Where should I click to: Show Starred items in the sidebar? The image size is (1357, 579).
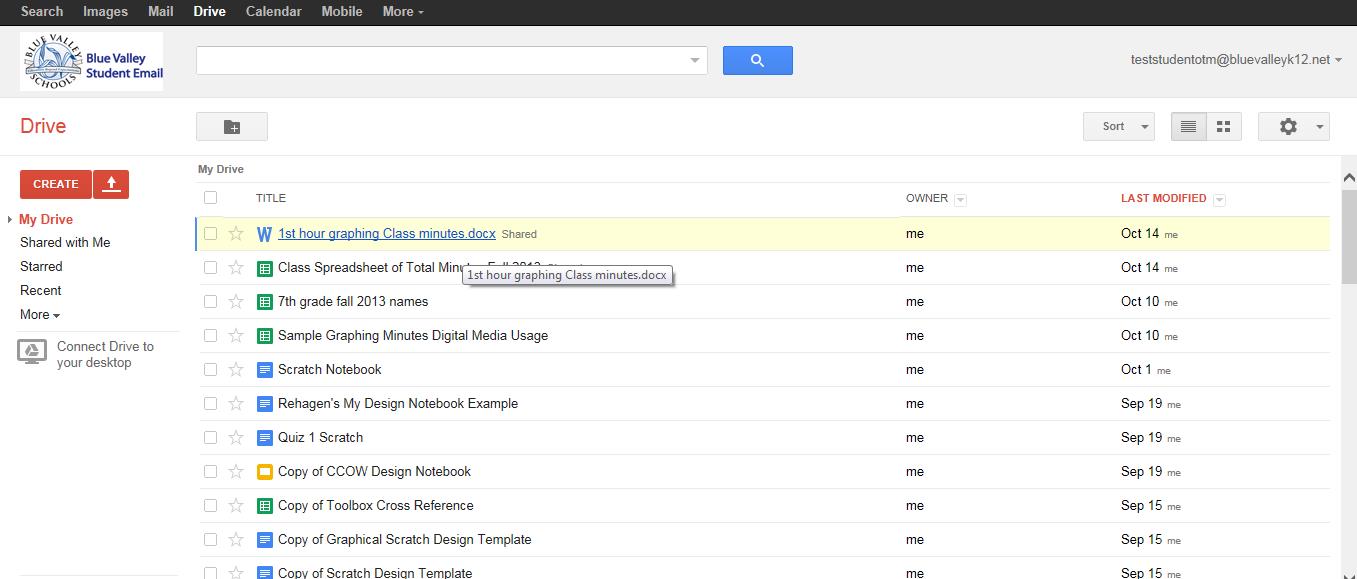point(41,267)
